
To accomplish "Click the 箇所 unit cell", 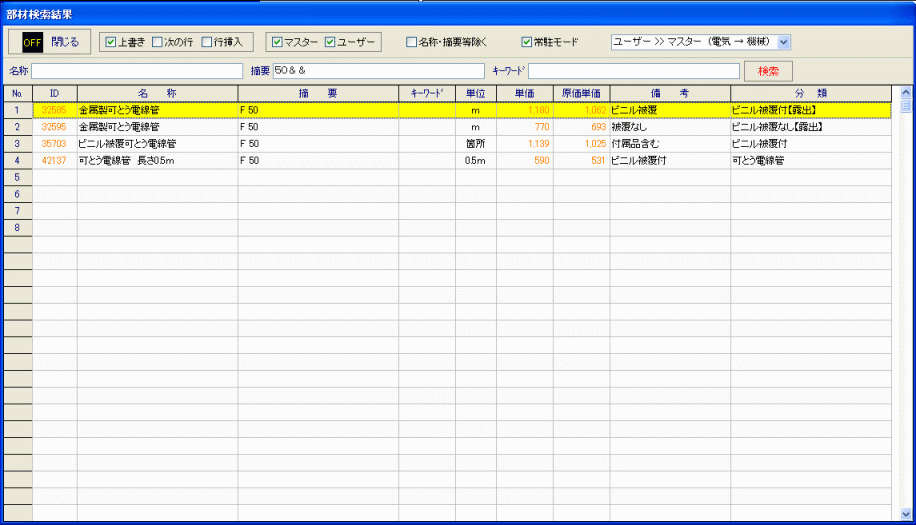I will [x=476, y=144].
